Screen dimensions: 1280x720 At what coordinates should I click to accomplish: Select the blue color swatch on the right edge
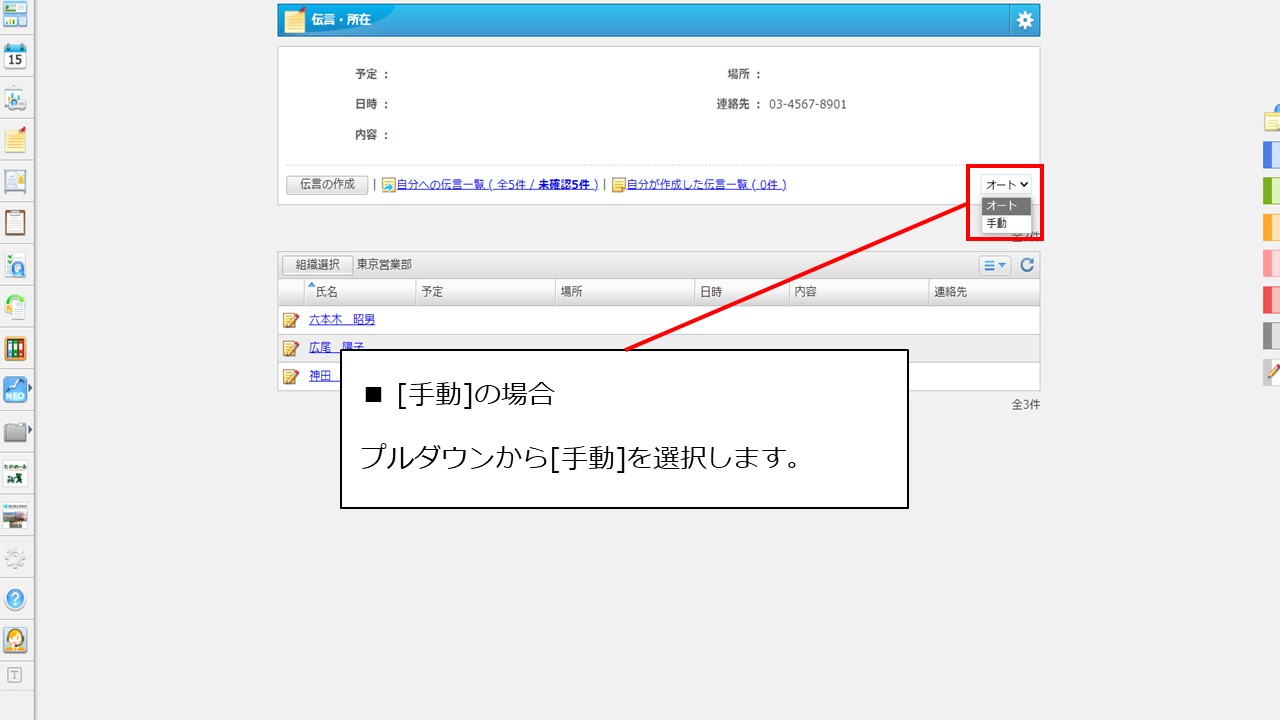[x=1270, y=155]
